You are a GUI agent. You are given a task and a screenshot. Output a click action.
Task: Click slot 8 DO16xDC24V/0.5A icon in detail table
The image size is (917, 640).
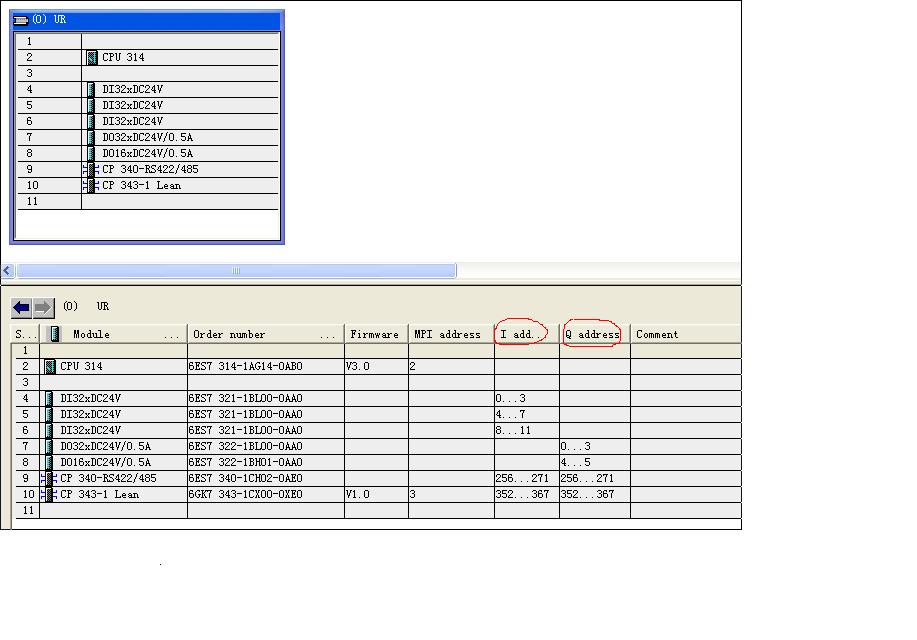click(x=49, y=462)
